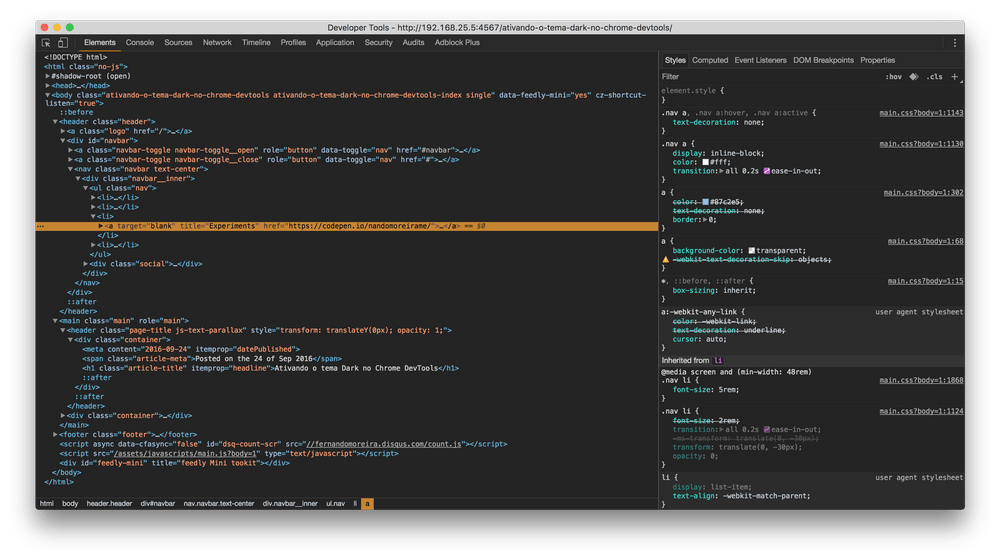This screenshot has height=560, width=1000.
Task: Click the warning icon beside -webkit-text-decoration-skip
Action: pyautogui.click(x=665, y=260)
